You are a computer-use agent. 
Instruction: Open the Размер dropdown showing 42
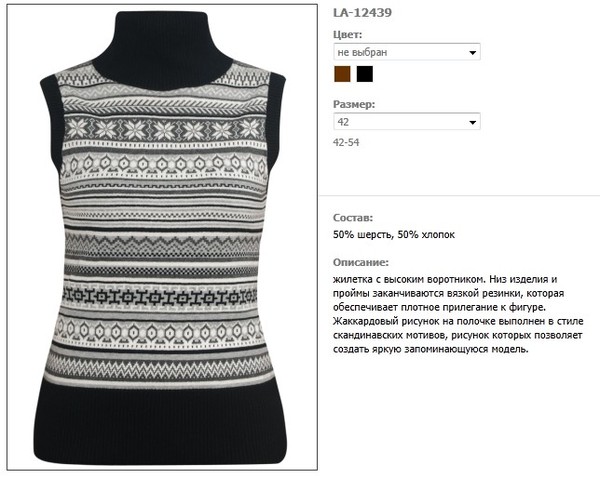tap(407, 122)
